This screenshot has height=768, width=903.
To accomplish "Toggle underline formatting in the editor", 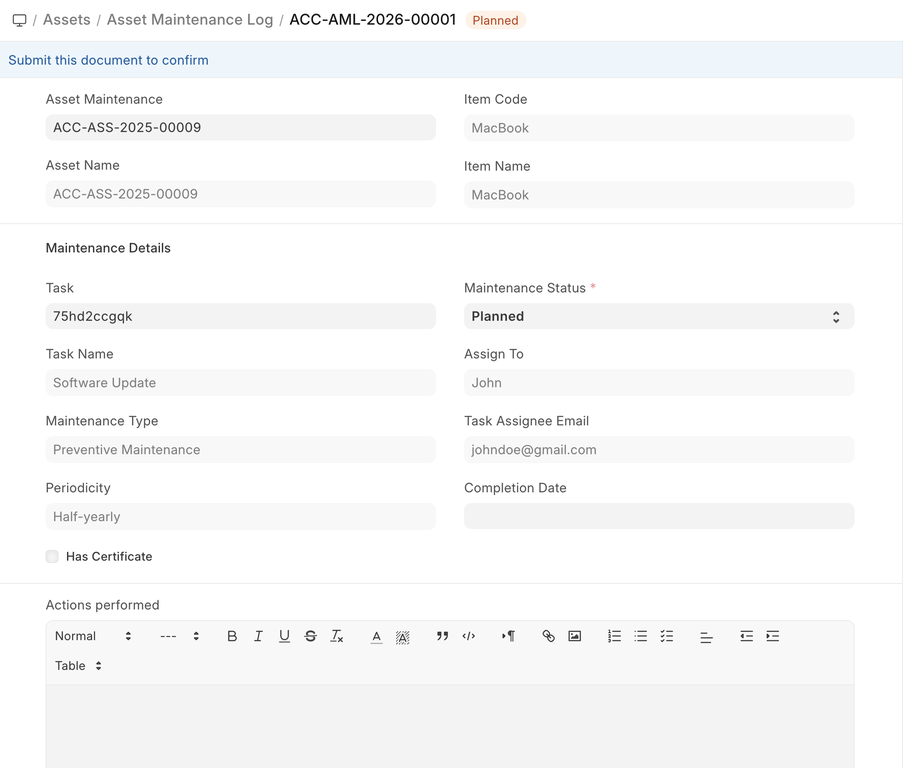I will click(284, 636).
